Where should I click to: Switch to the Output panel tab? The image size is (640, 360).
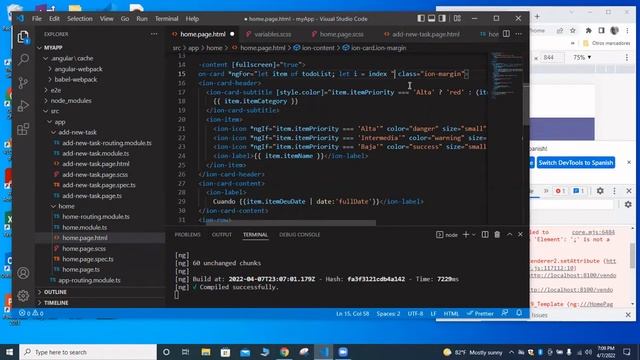222,235
